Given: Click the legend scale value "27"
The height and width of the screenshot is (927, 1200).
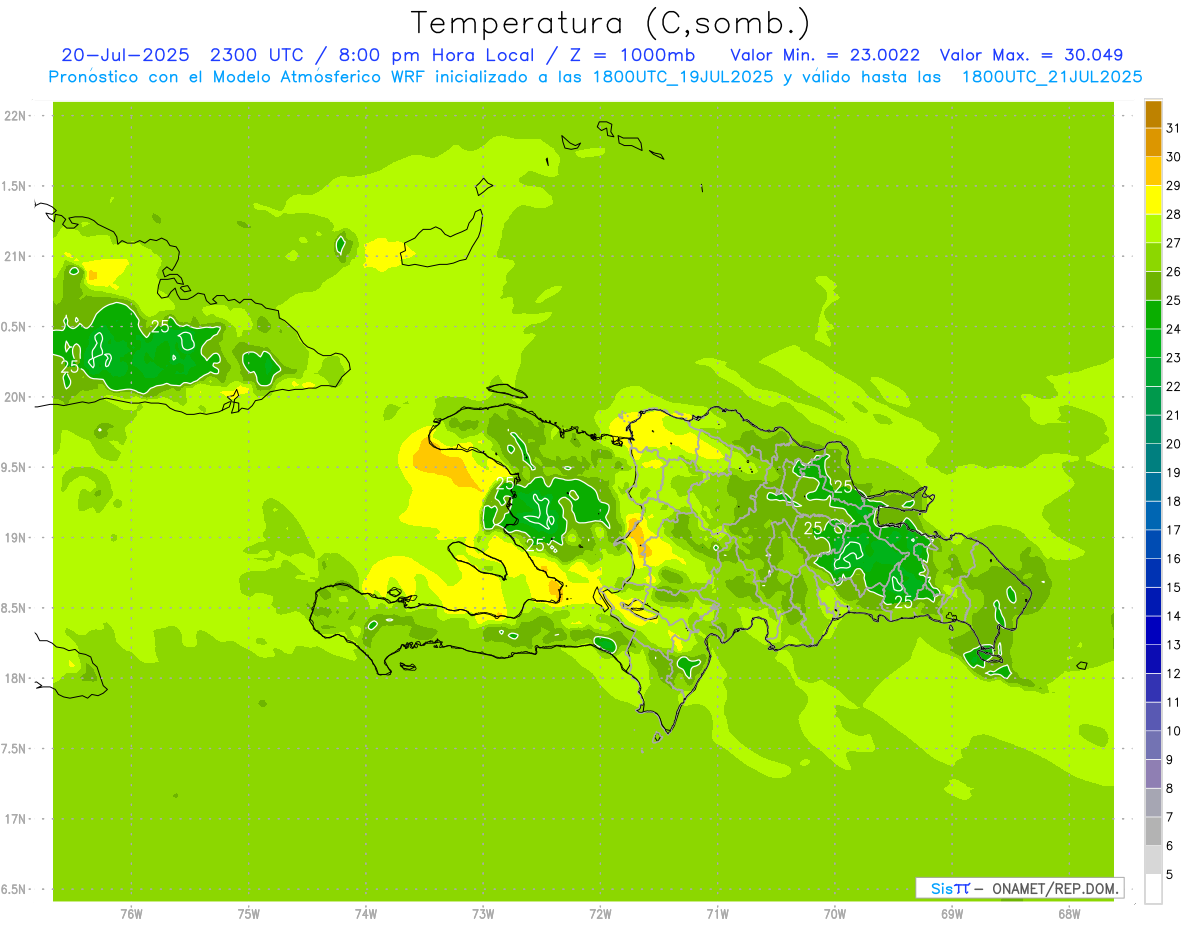Looking at the screenshot, I should 1174,243.
